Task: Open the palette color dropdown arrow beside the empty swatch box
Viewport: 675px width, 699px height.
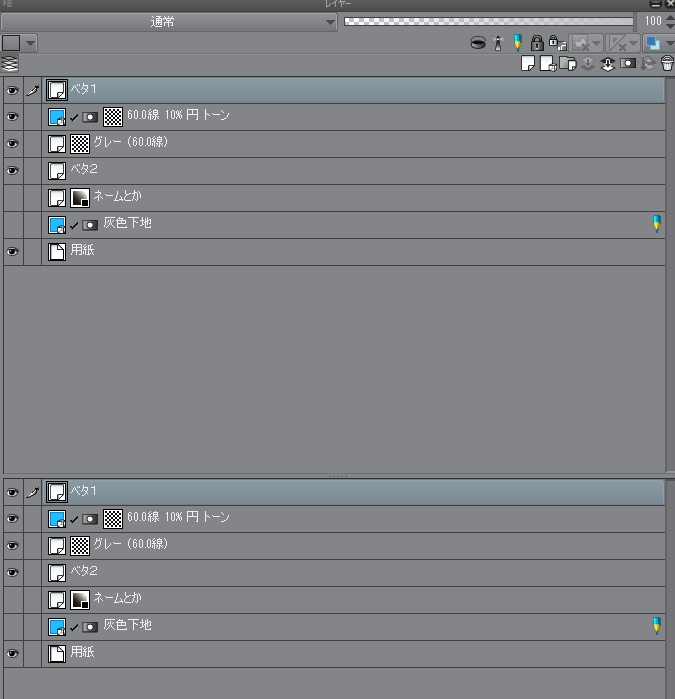Action: [x=30, y=43]
